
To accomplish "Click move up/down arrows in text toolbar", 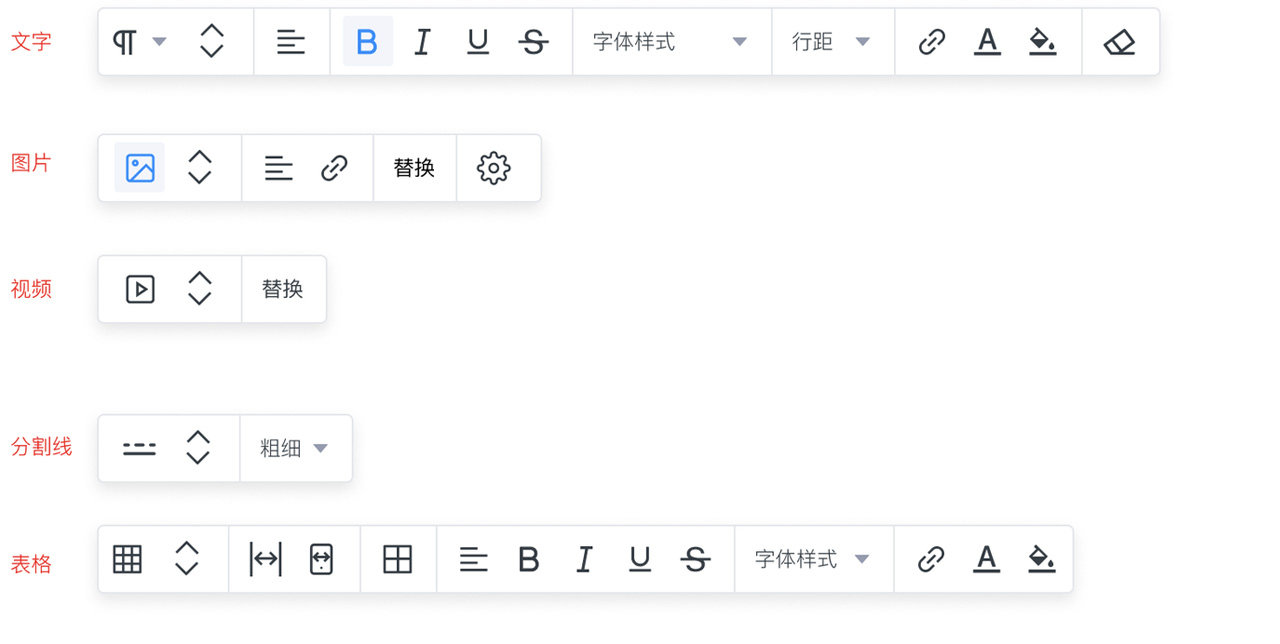I will 211,42.
